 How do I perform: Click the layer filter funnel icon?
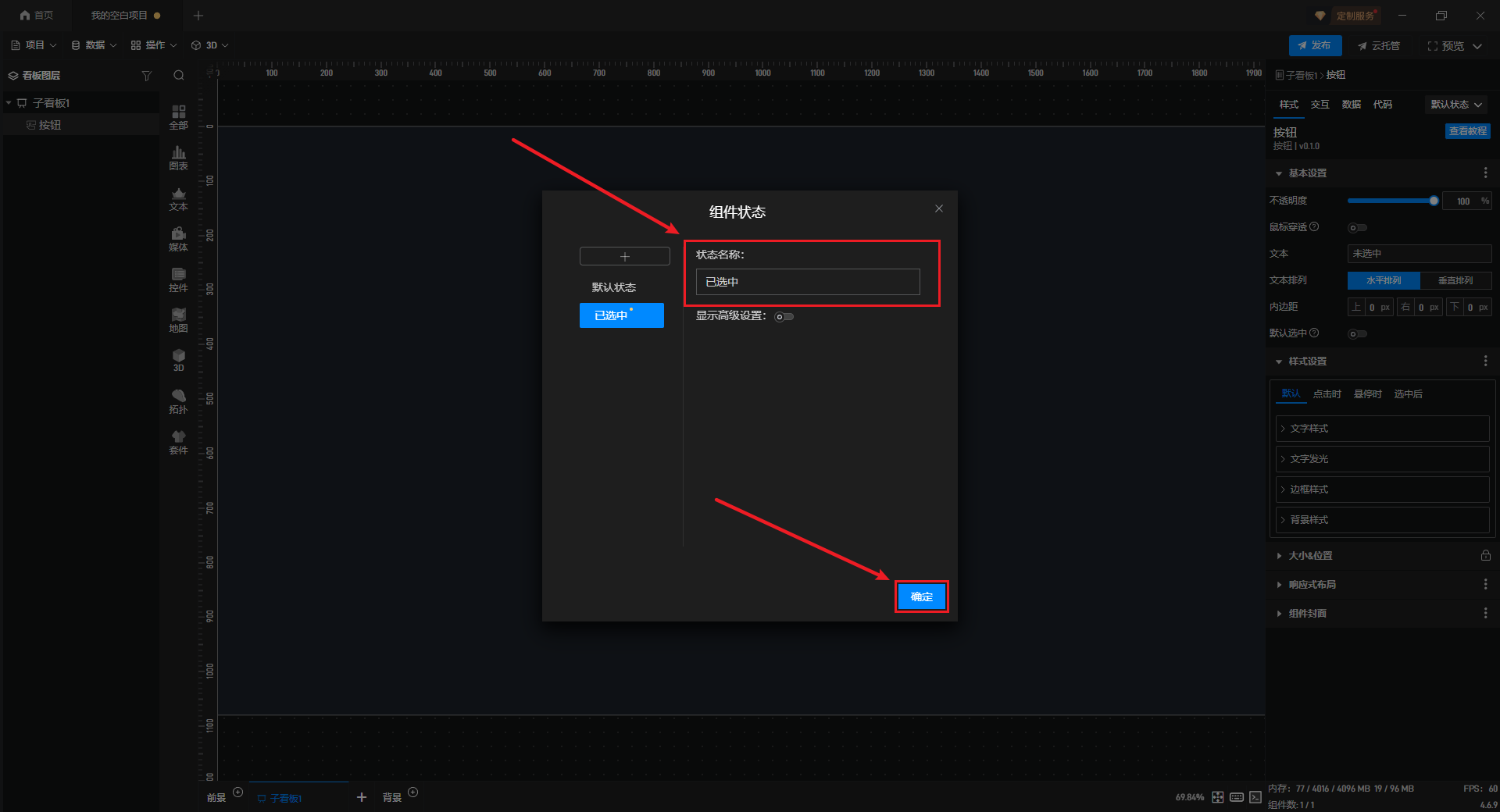pyautogui.click(x=146, y=76)
